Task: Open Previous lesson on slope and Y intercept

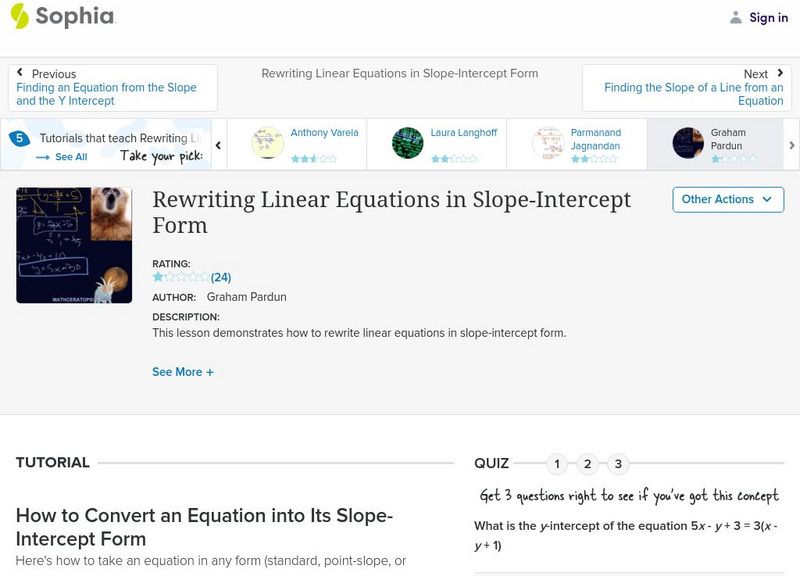Action: pos(112,88)
